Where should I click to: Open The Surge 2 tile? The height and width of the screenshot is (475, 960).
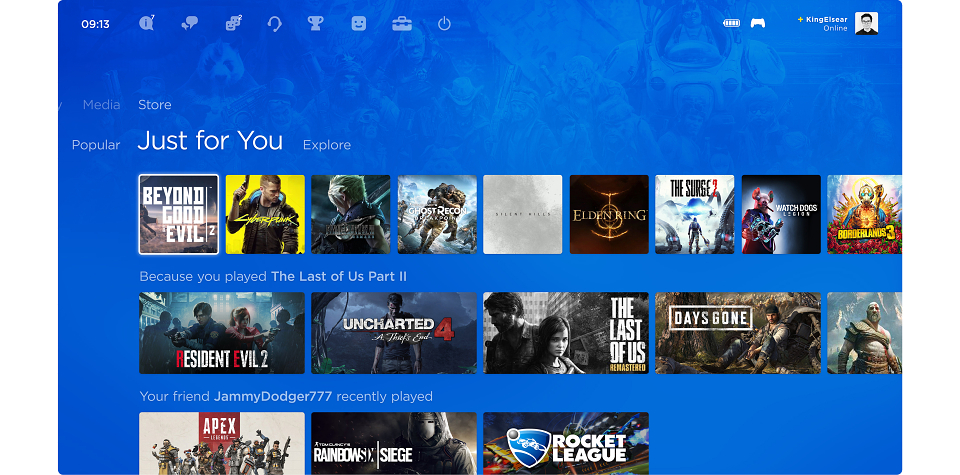point(695,214)
